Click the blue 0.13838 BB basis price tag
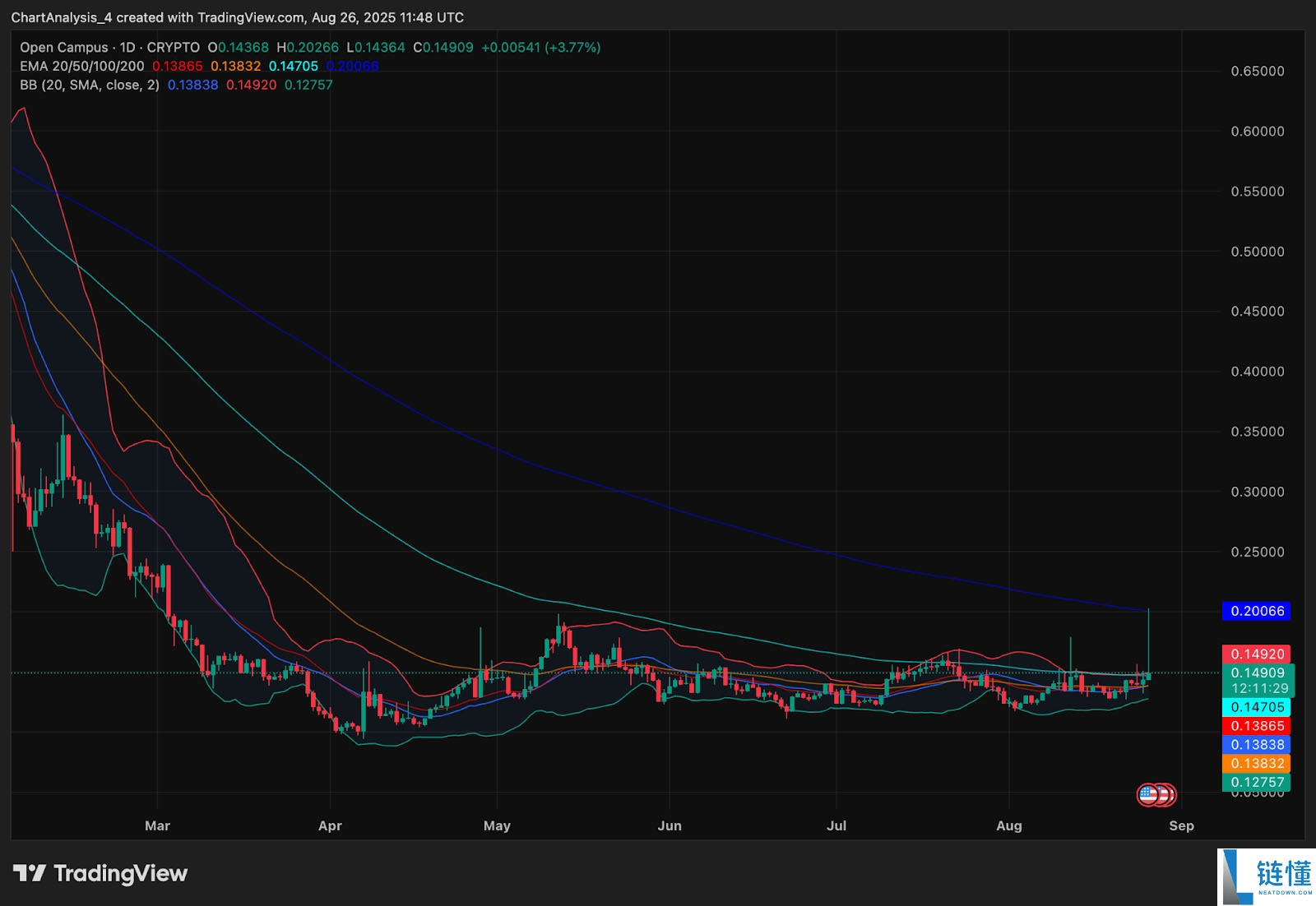Screen dimensions: 1316x906 [x=1257, y=745]
